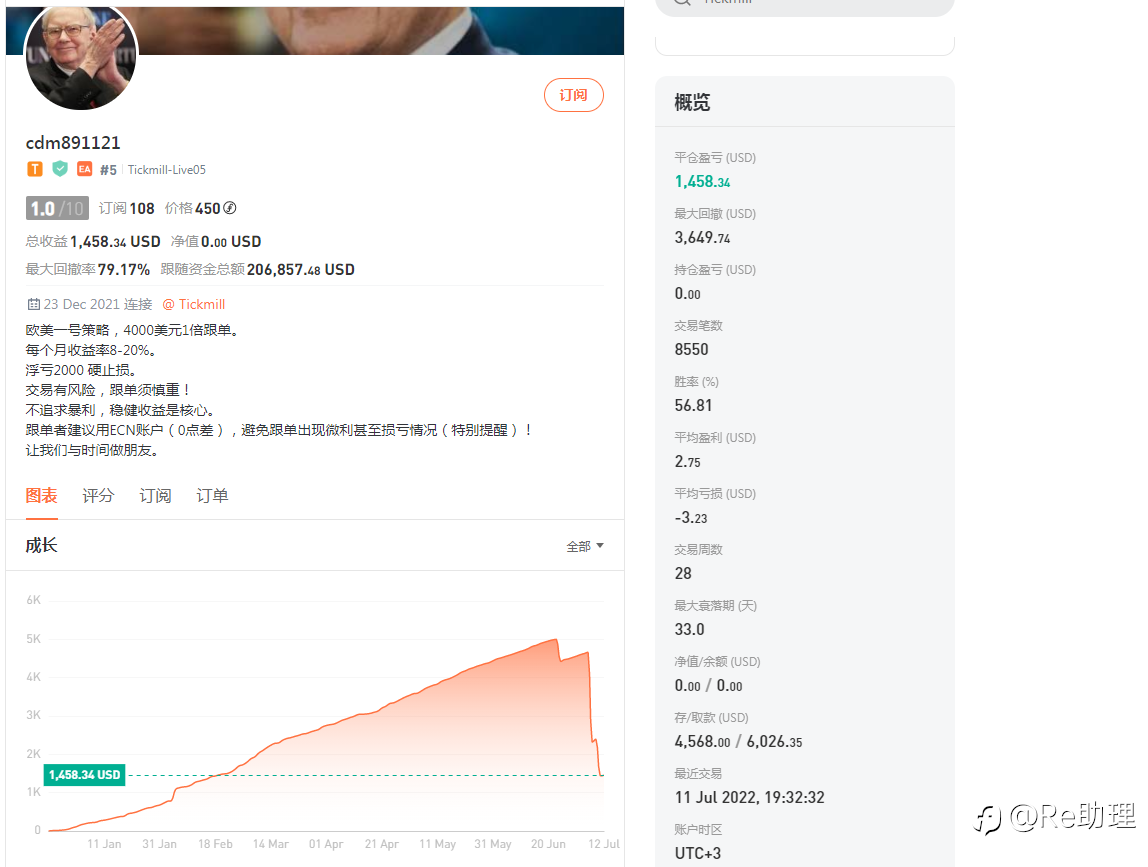Image resolution: width=1148 pixels, height=867 pixels.
Task: Click the 概览 overview panel header
Action: [x=805, y=102]
